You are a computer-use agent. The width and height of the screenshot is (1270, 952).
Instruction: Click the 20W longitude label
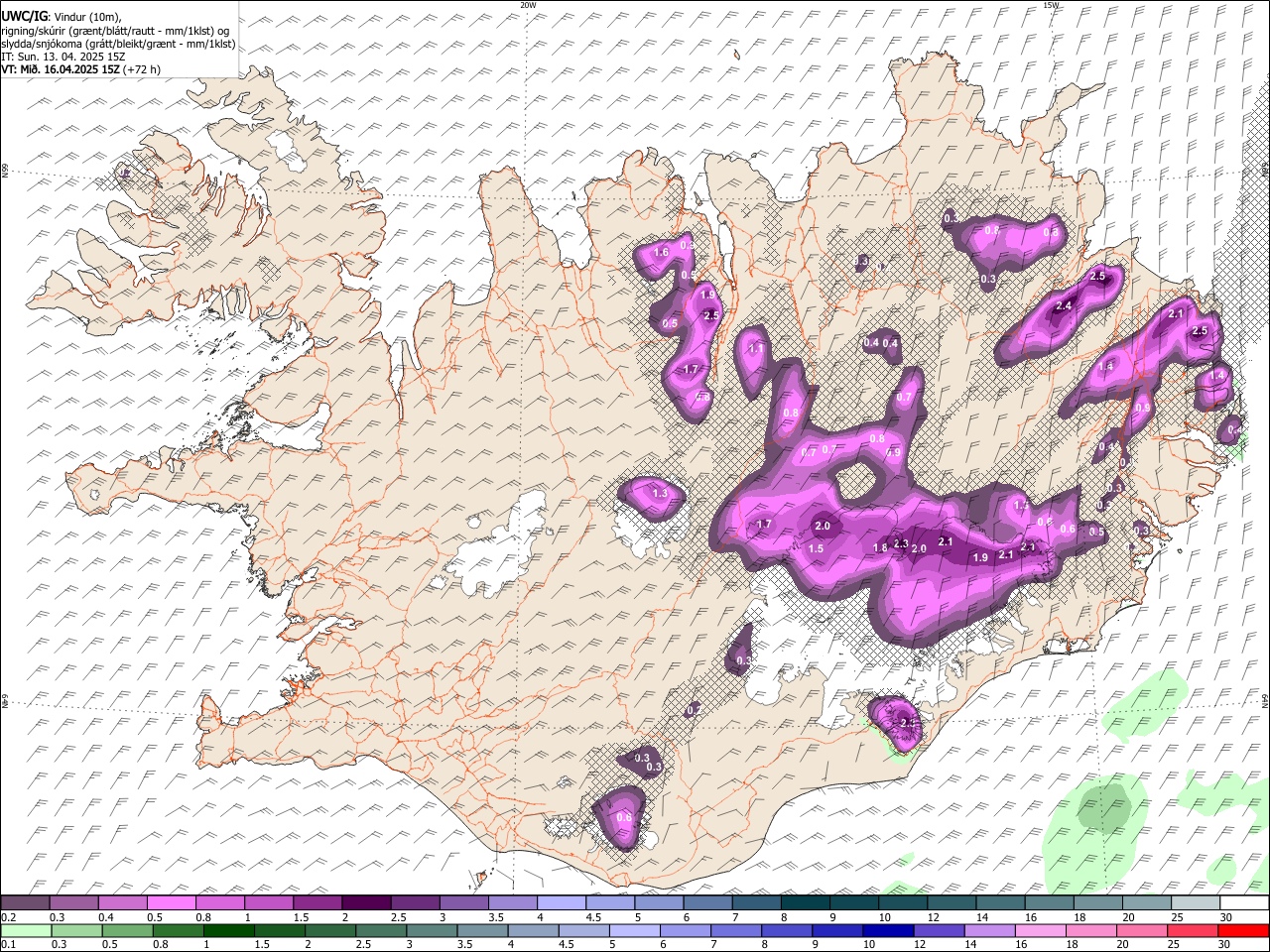(x=528, y=5)
